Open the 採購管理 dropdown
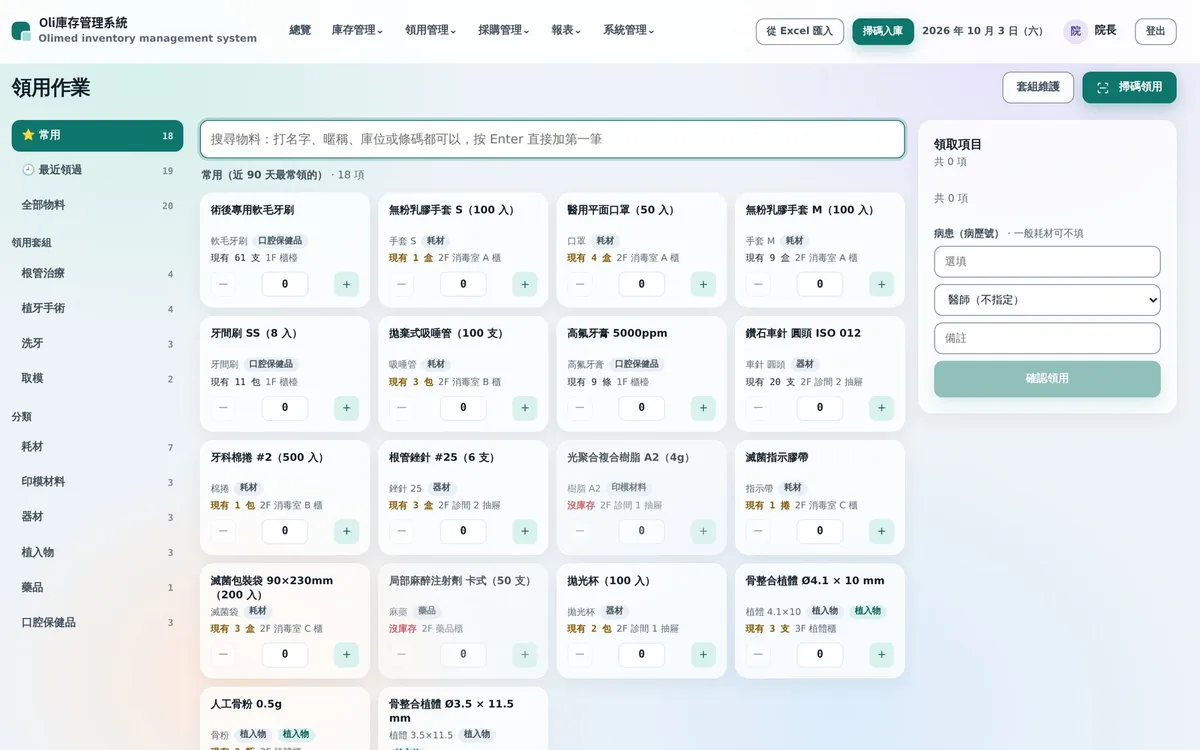Image resolution: width=1200 pixels, height=750 pixels. point(504,31)
